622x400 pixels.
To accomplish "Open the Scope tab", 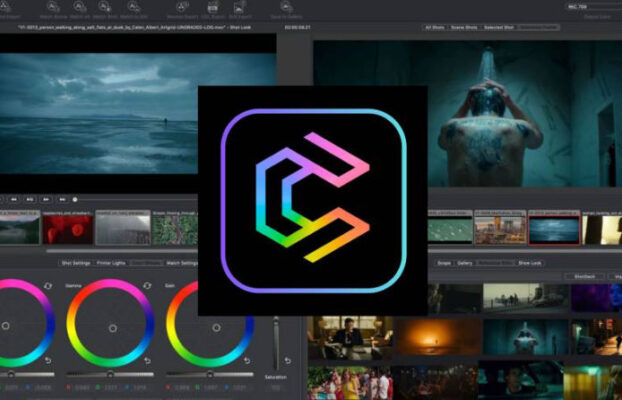I will point(444,263).
